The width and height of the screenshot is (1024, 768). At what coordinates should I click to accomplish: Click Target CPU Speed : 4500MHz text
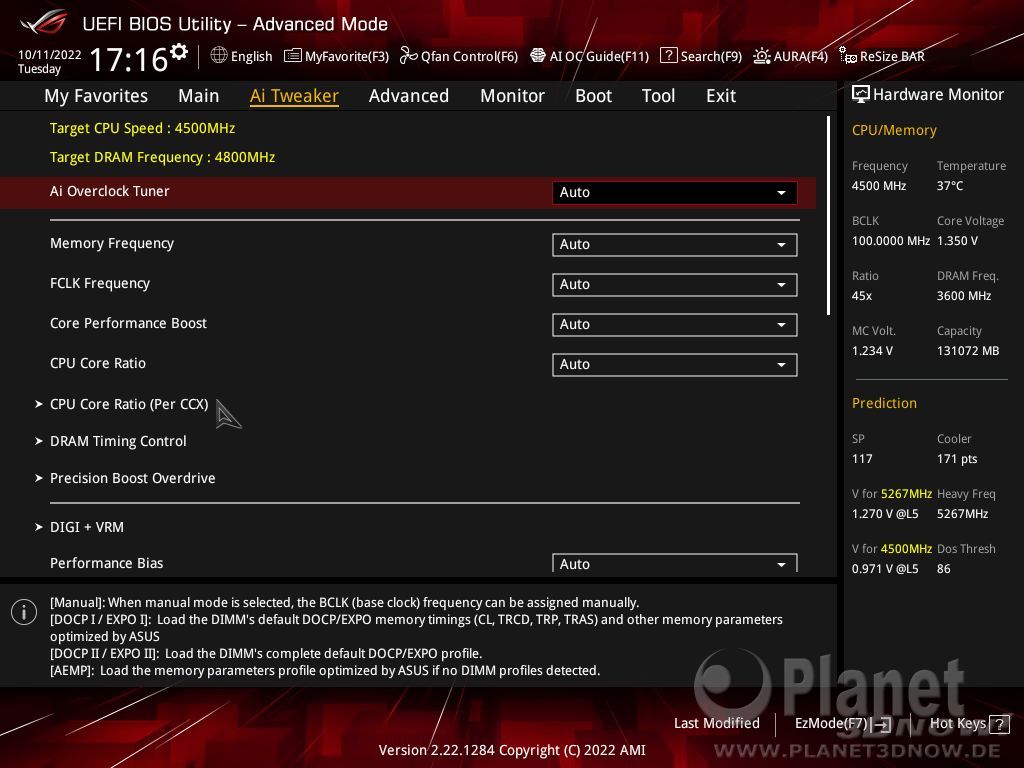142,128
